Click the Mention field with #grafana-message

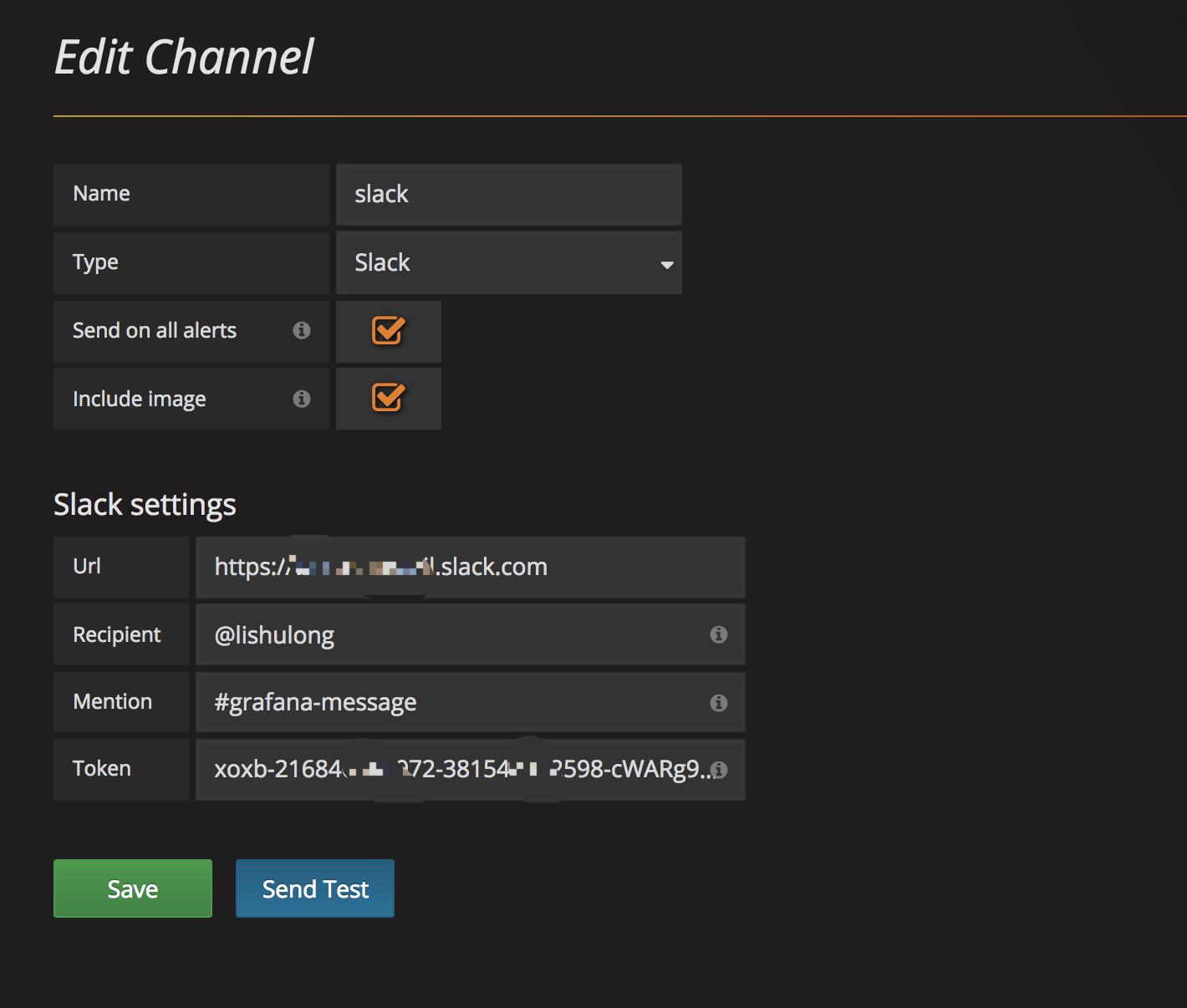point(471,702)
